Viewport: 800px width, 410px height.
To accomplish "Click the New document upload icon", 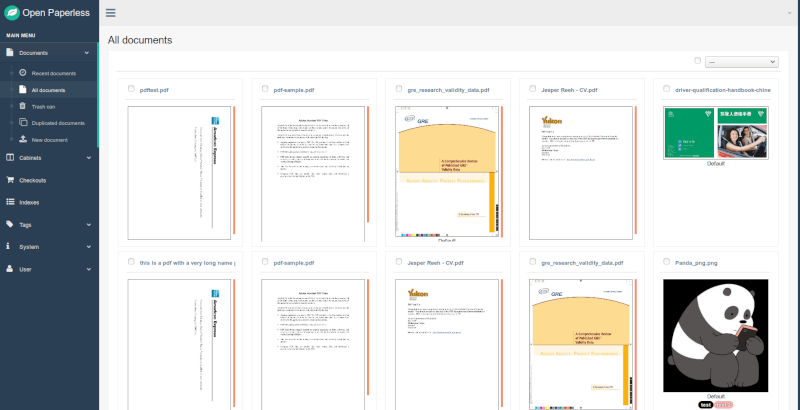I will coord(22,139).
